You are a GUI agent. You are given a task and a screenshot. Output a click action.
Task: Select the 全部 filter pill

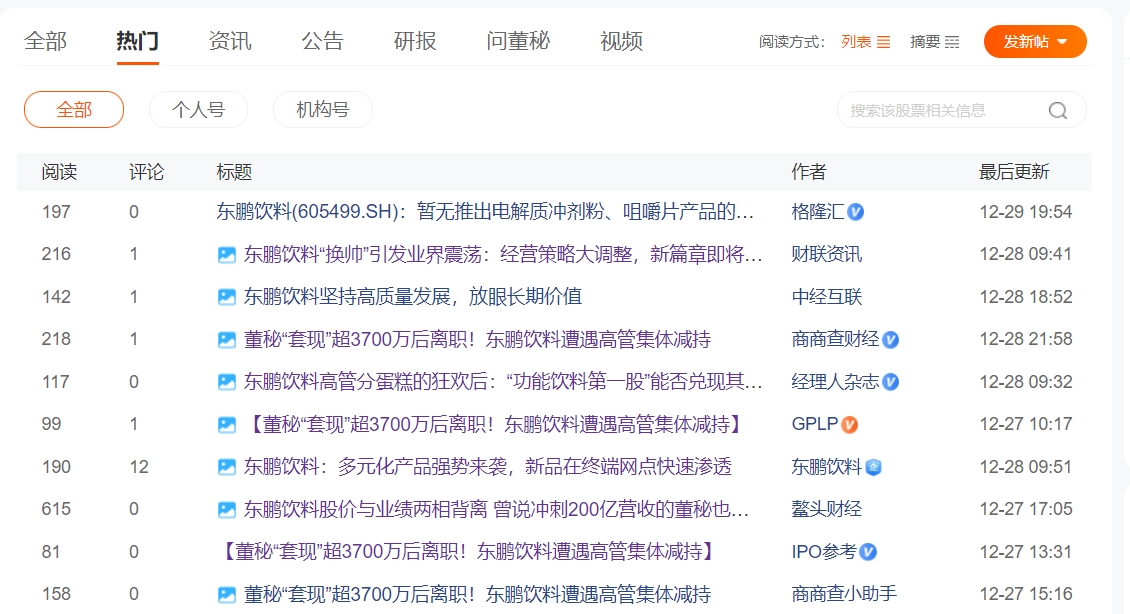(74, 110)
